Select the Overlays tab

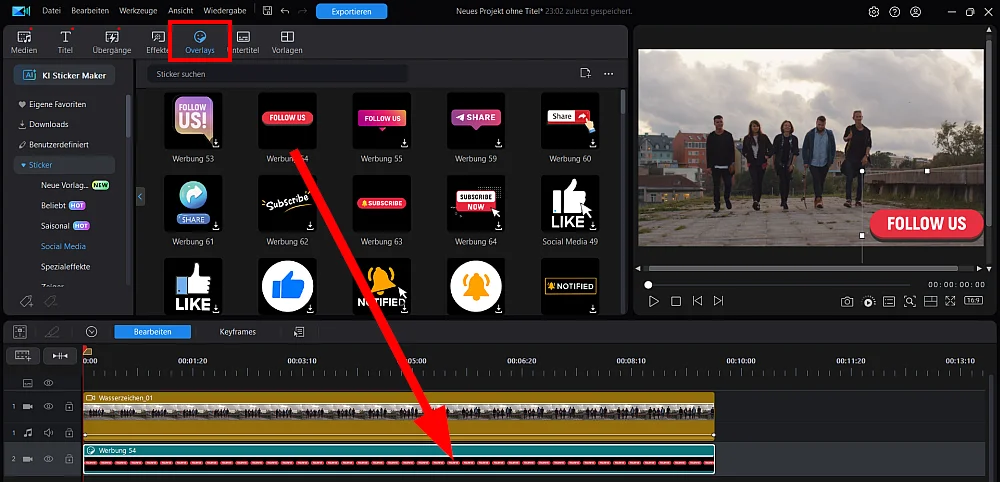click(x=200, y=42)
